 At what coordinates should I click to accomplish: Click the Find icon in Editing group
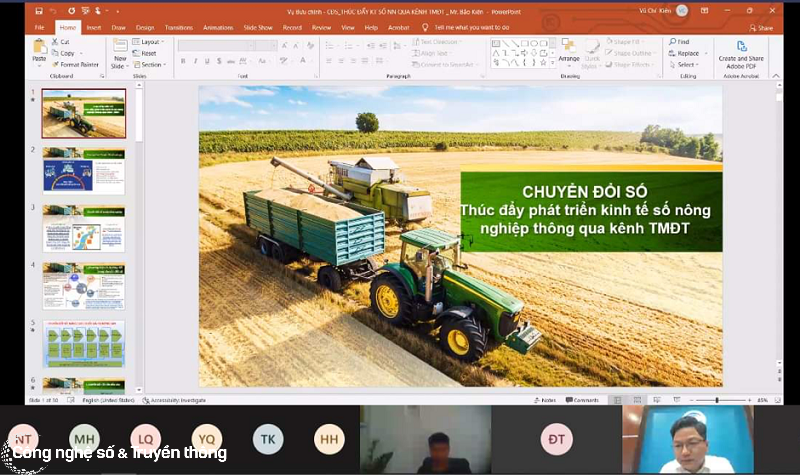coord(680,42)
